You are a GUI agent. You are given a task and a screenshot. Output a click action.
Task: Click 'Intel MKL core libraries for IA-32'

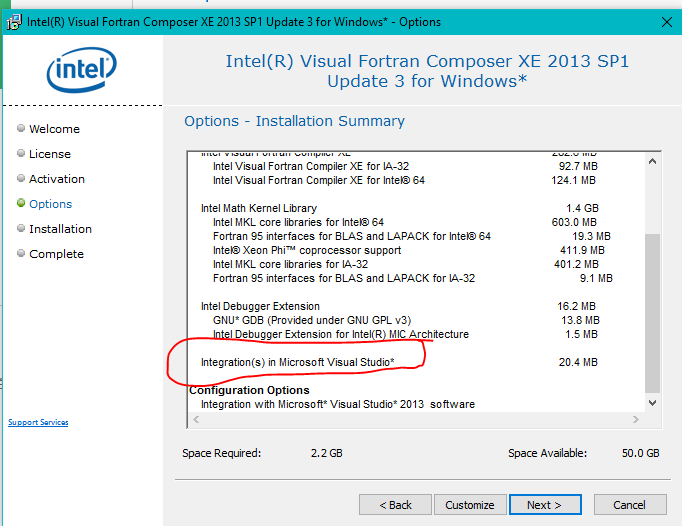291,264
